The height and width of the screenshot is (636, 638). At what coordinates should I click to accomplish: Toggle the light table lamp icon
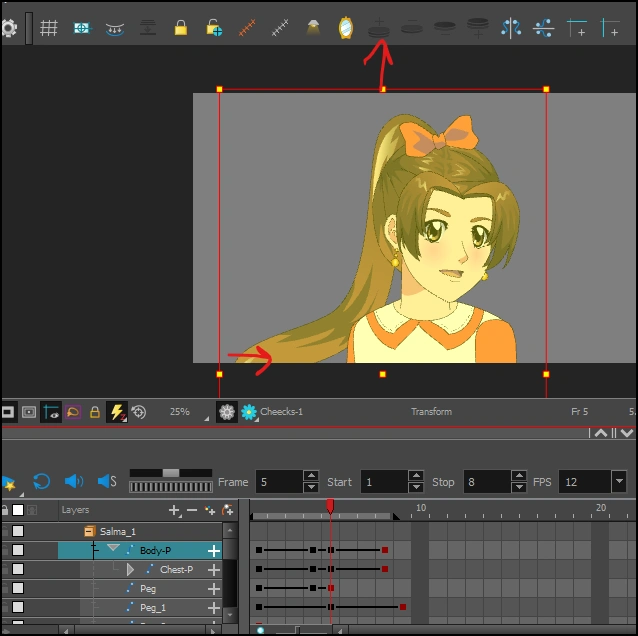tap(313, 28)
